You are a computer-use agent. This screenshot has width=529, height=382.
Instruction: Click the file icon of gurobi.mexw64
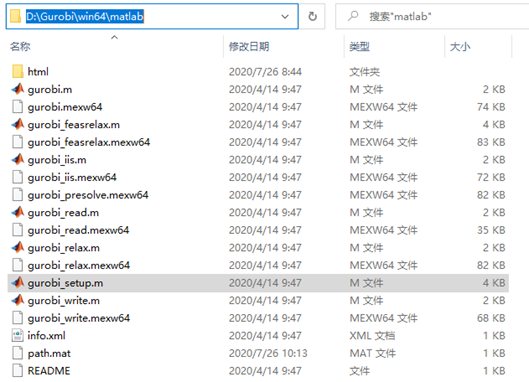click(x=18, y=107)
